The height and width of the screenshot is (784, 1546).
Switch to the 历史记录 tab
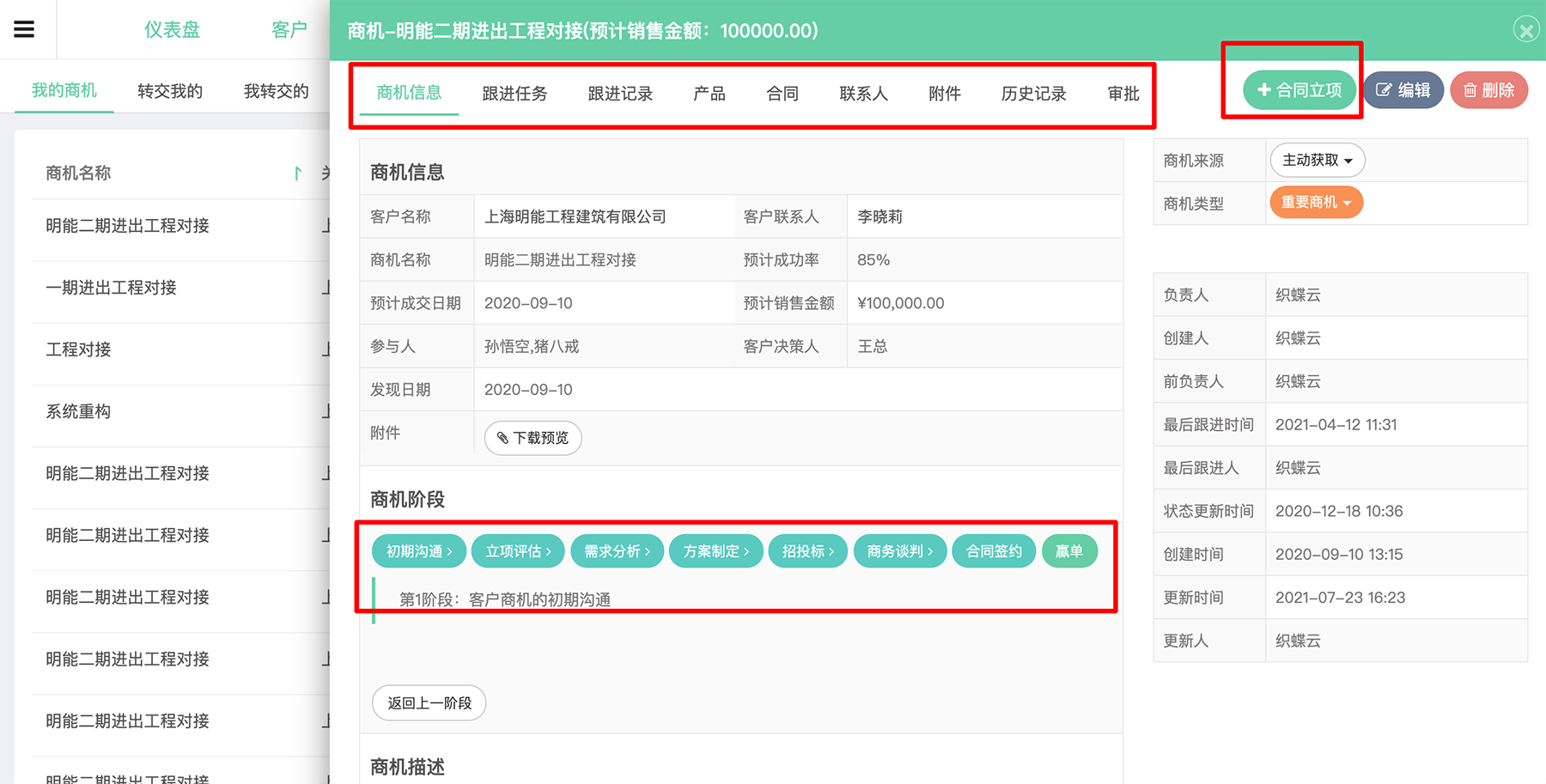click(1034, 94)
